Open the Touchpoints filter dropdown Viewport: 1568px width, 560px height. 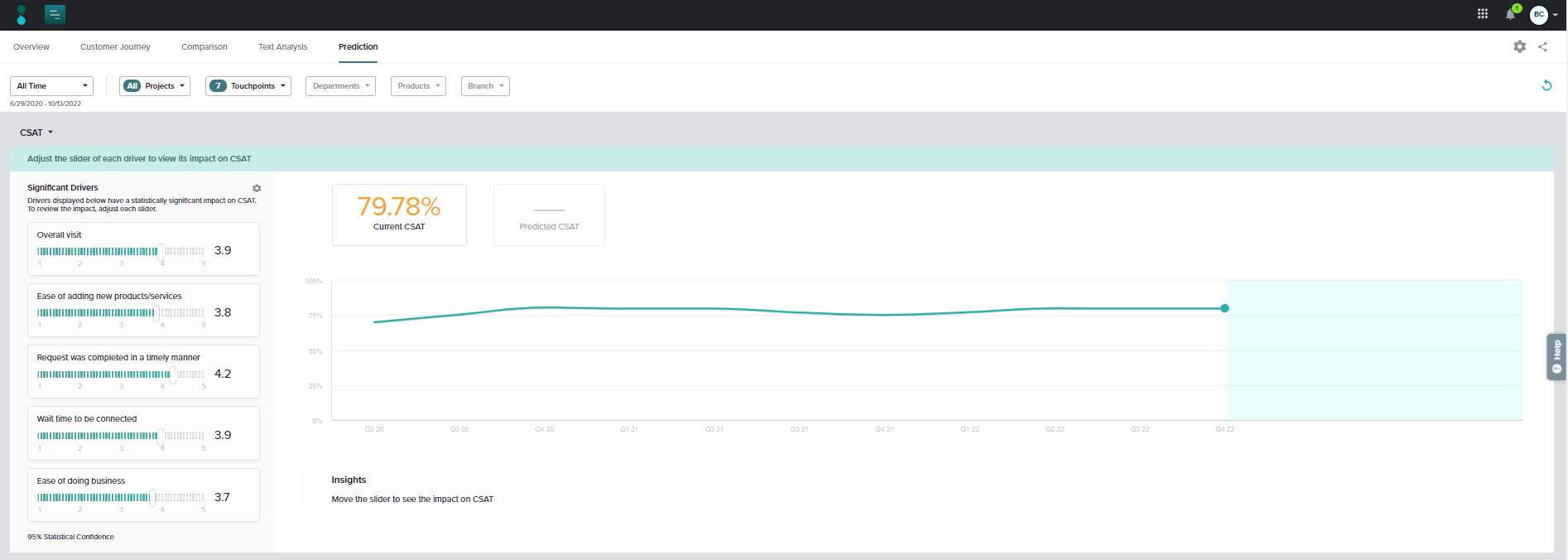tap(248, 86)
